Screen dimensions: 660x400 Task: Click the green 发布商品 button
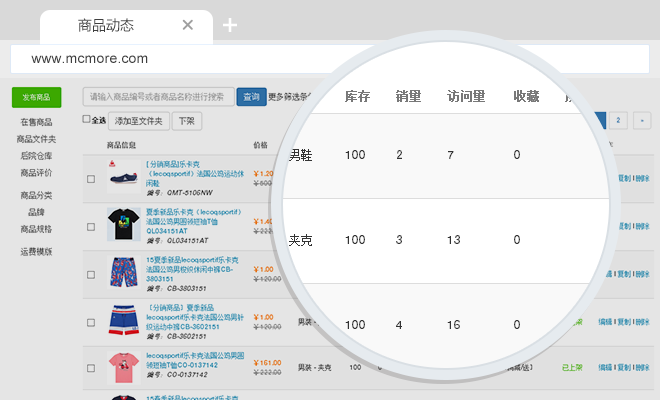pyautogui.click(x=37, y=97)
